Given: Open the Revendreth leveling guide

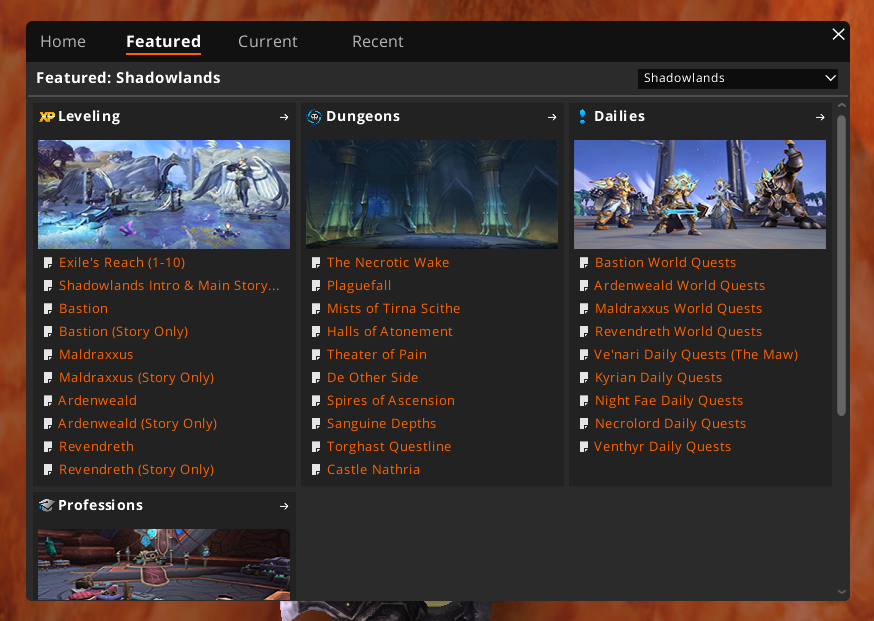Looking at the screenshot, I should click(96, 447).
